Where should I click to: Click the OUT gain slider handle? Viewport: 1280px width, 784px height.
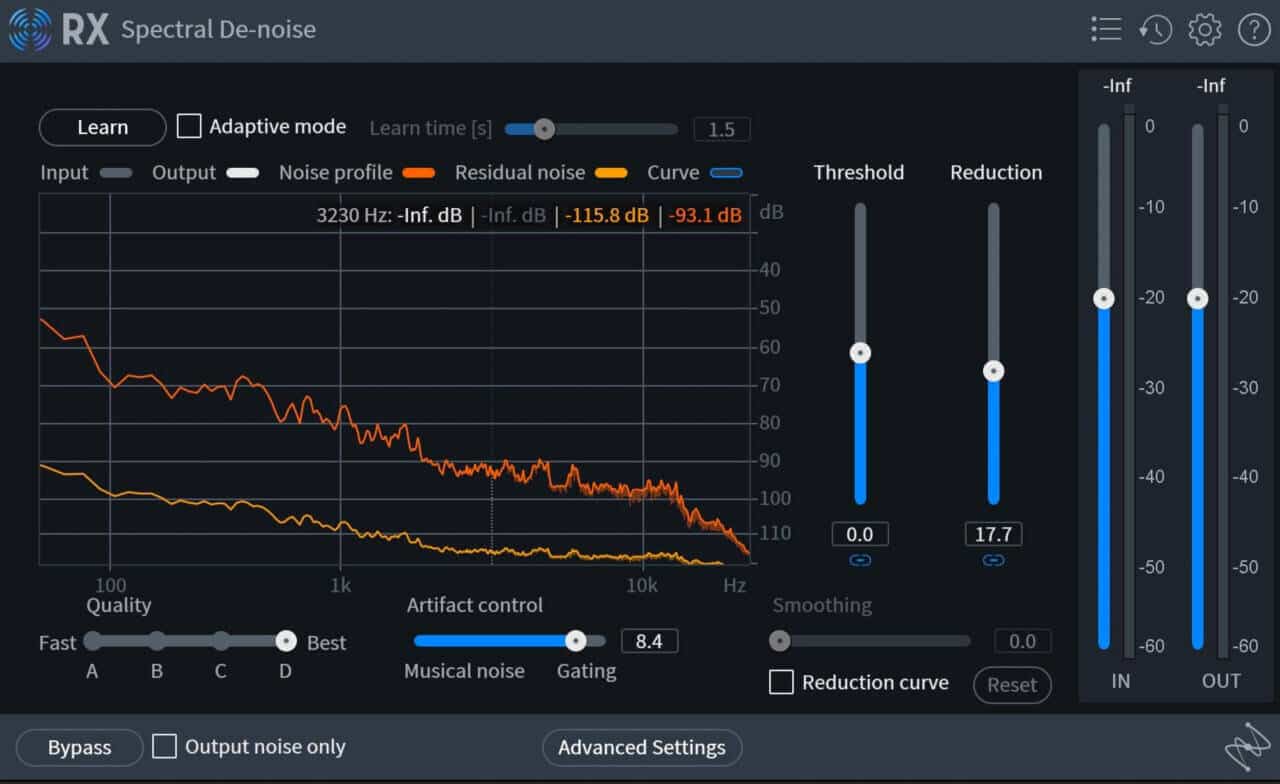(1197, 298)
